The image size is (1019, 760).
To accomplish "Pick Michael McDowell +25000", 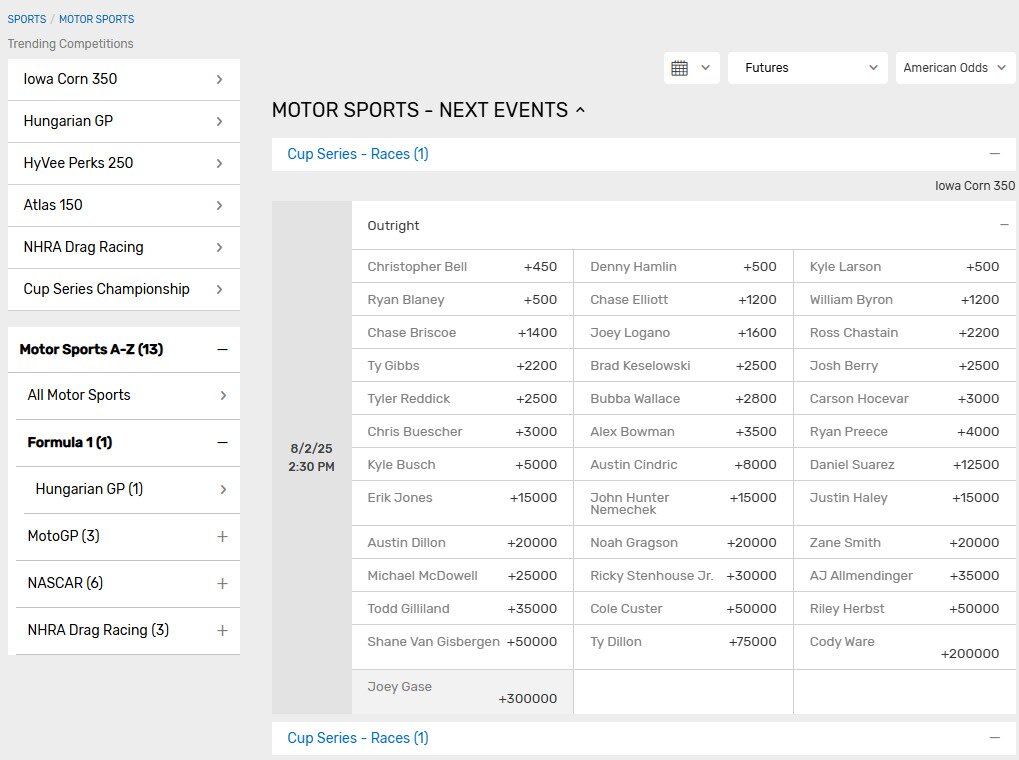I will click(x=462, y=576).
